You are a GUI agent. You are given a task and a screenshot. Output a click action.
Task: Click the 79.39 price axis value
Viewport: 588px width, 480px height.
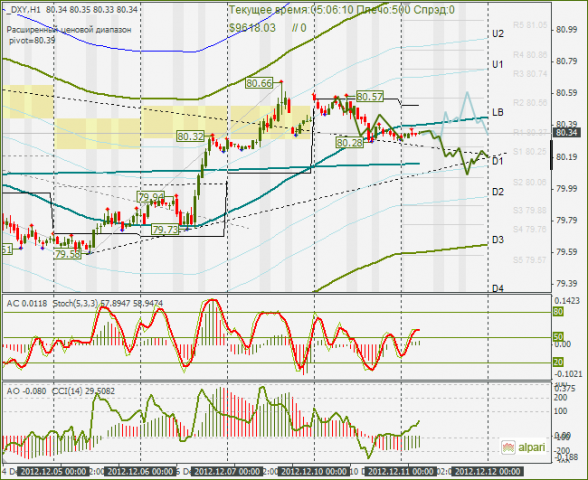566,284
